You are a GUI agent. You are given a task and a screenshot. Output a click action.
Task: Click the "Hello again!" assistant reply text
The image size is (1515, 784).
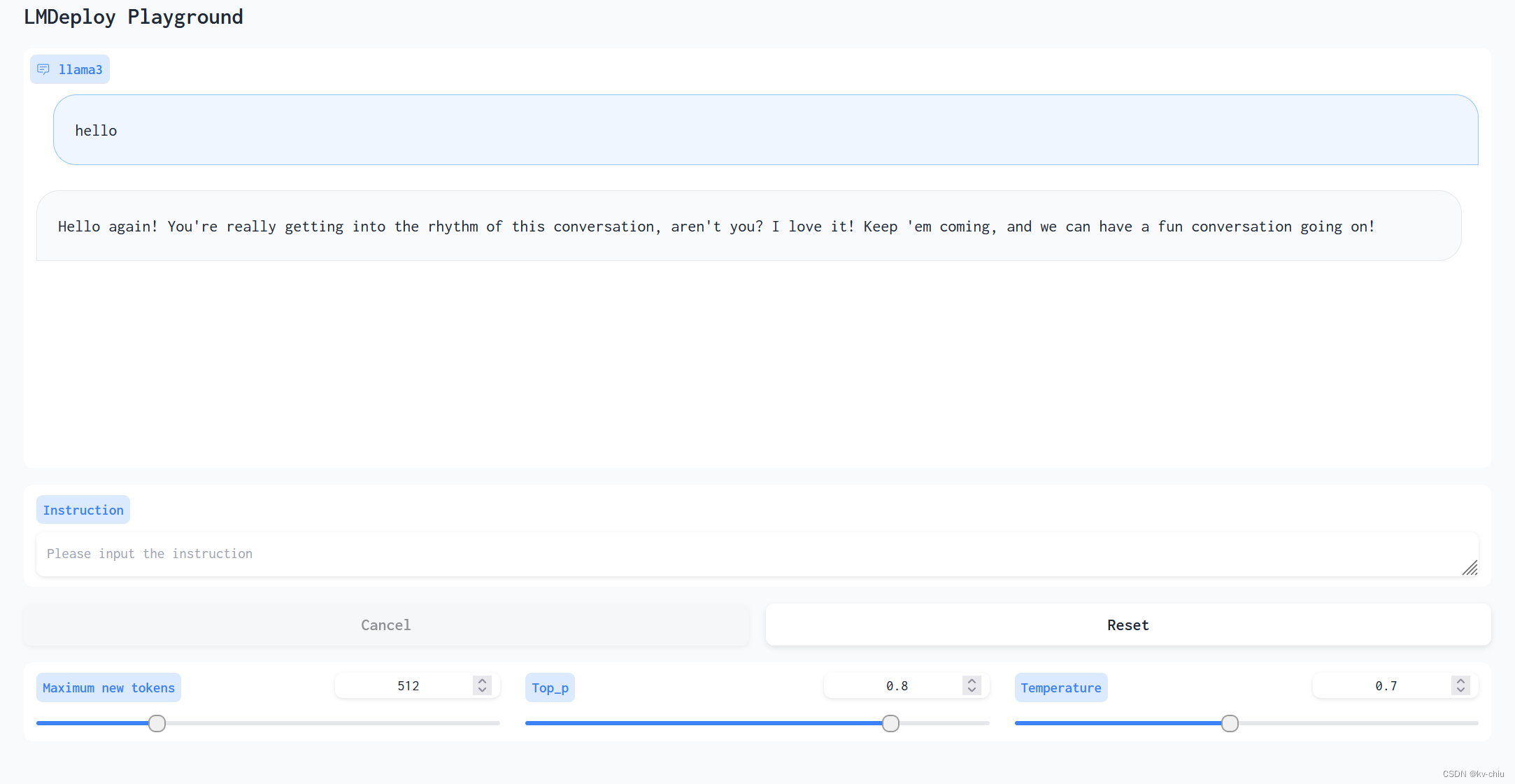tap(716, 227)
